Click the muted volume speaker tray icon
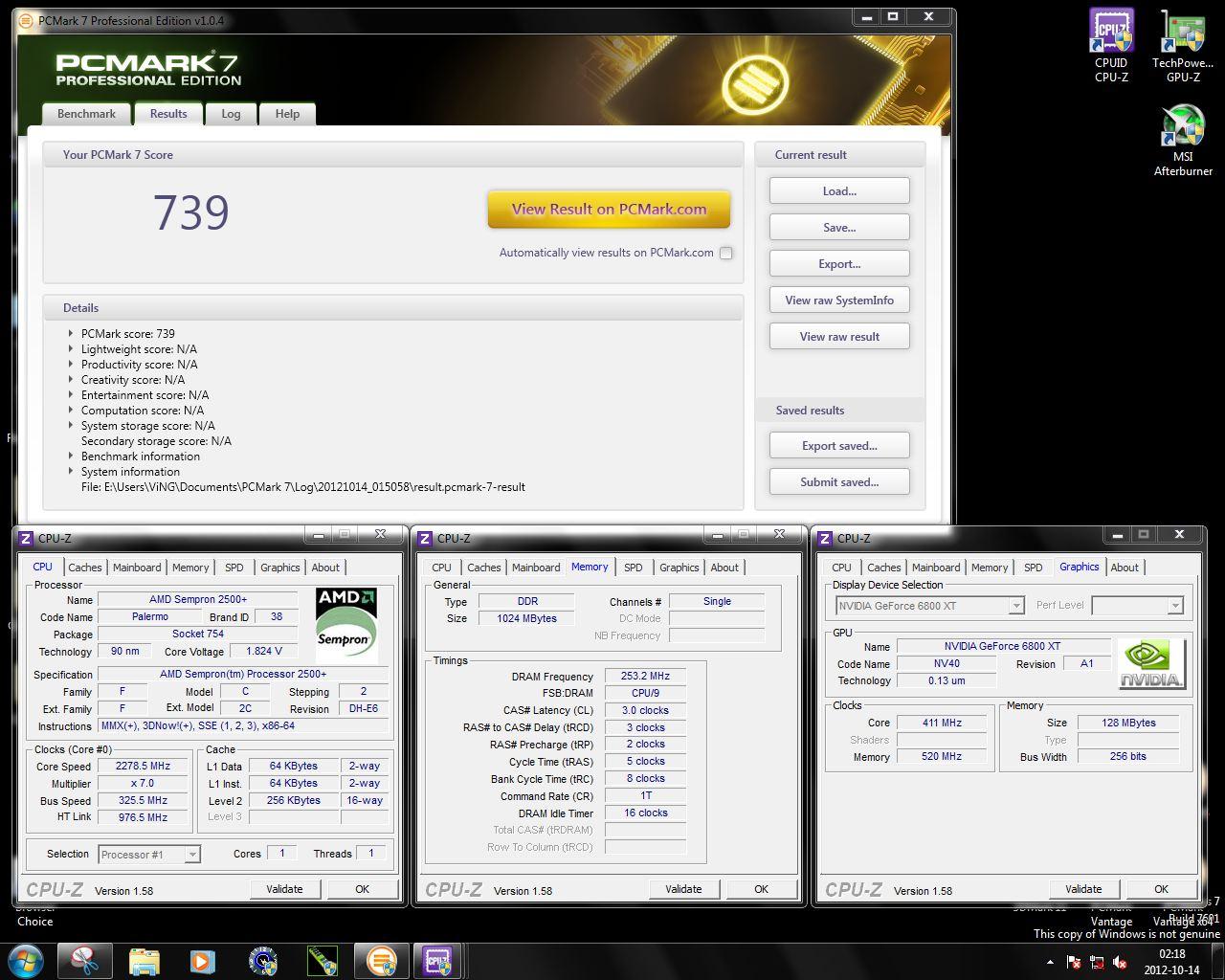 (1120, 962)
